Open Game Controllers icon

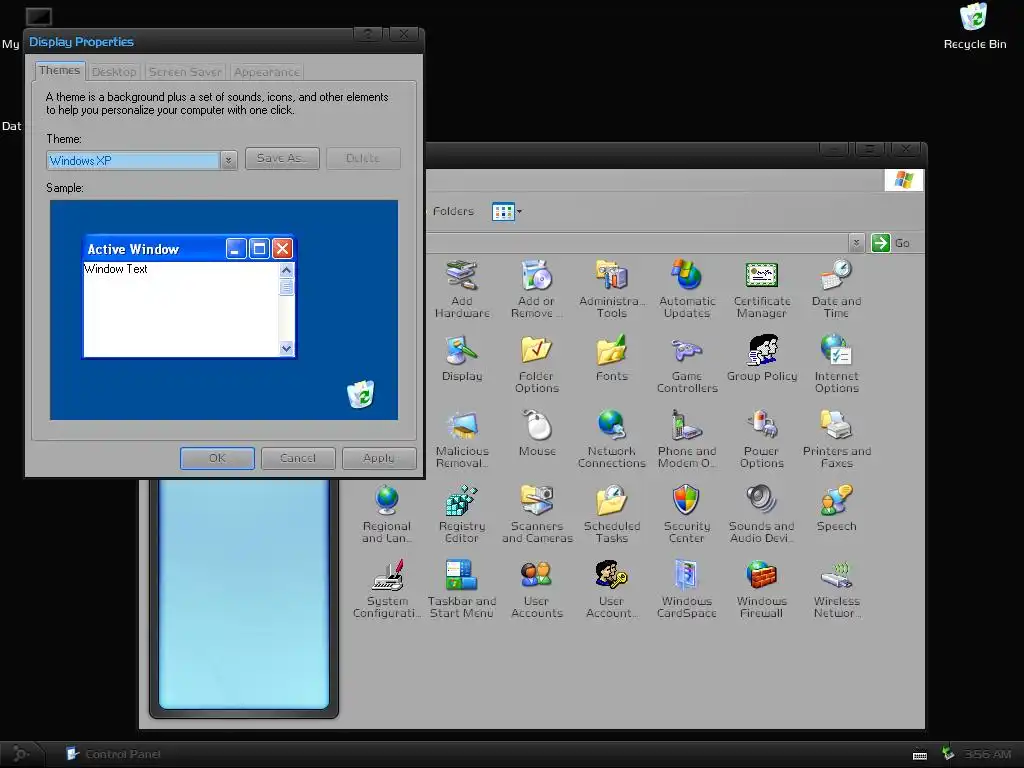coord(687,363)
